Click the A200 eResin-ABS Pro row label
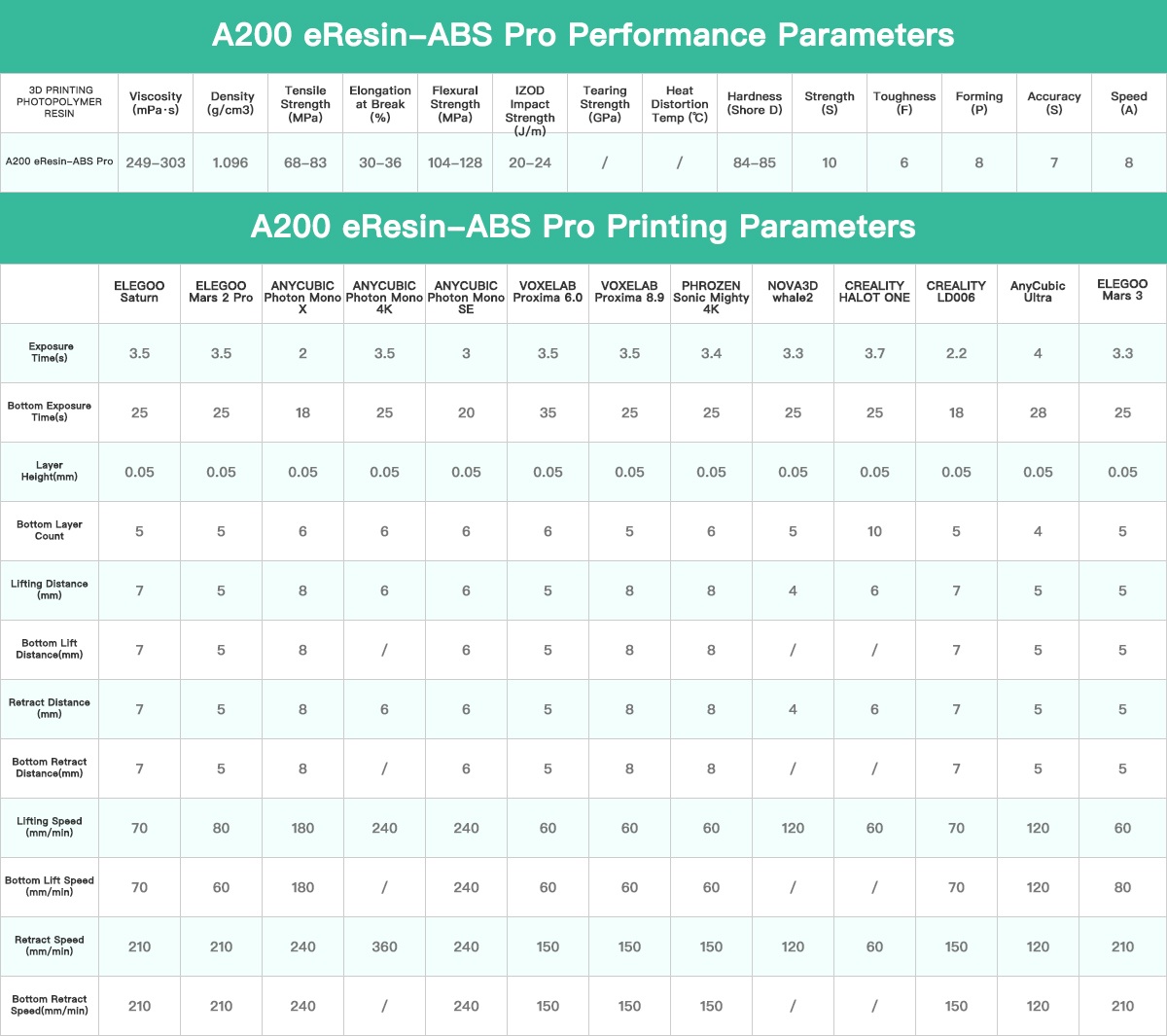 click(59, 161)
